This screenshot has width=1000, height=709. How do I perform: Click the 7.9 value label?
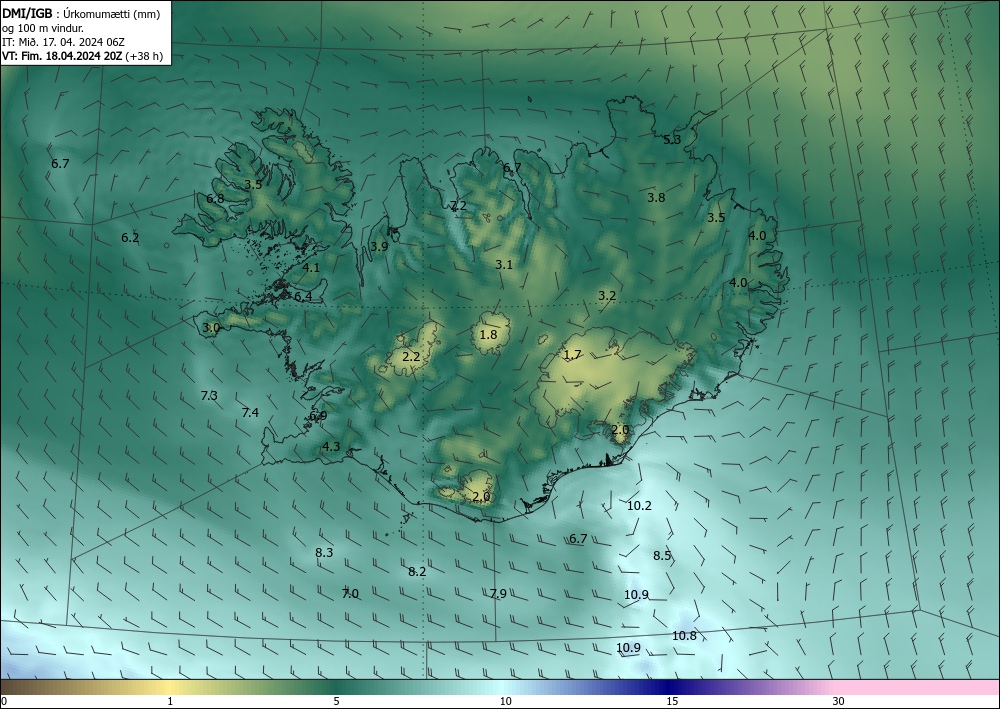[x=498, y=594]
